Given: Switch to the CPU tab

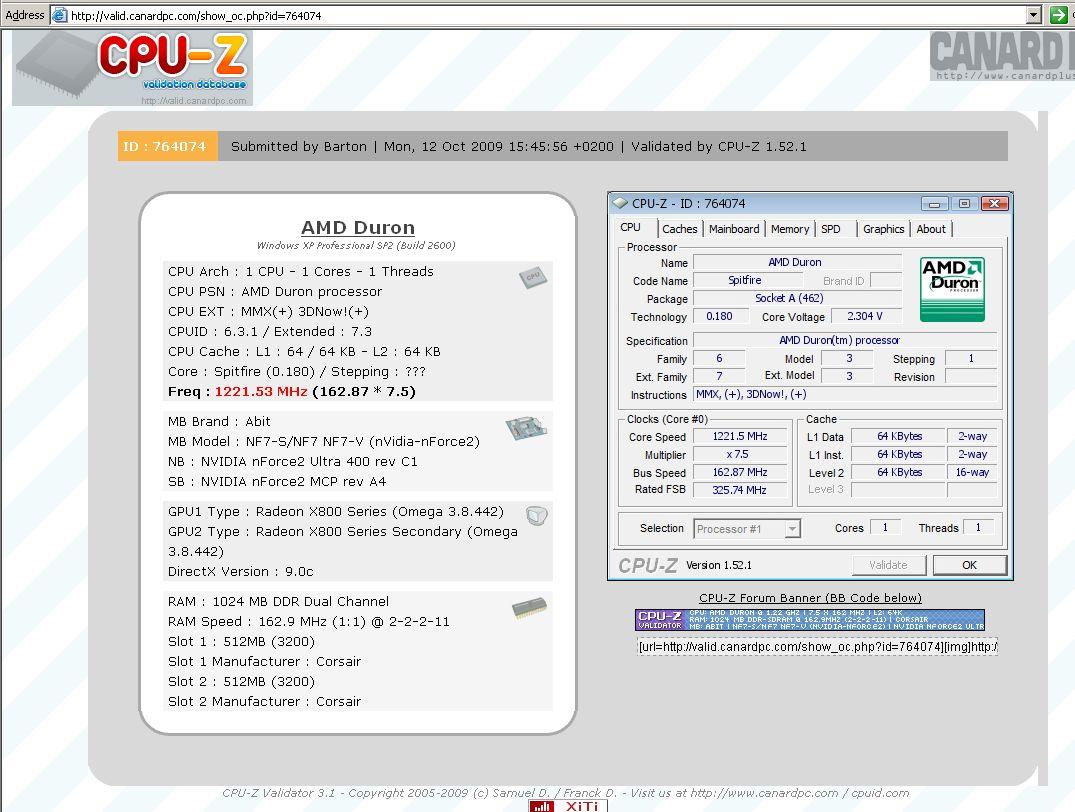Looking at the screenshot, I should 631,228.
